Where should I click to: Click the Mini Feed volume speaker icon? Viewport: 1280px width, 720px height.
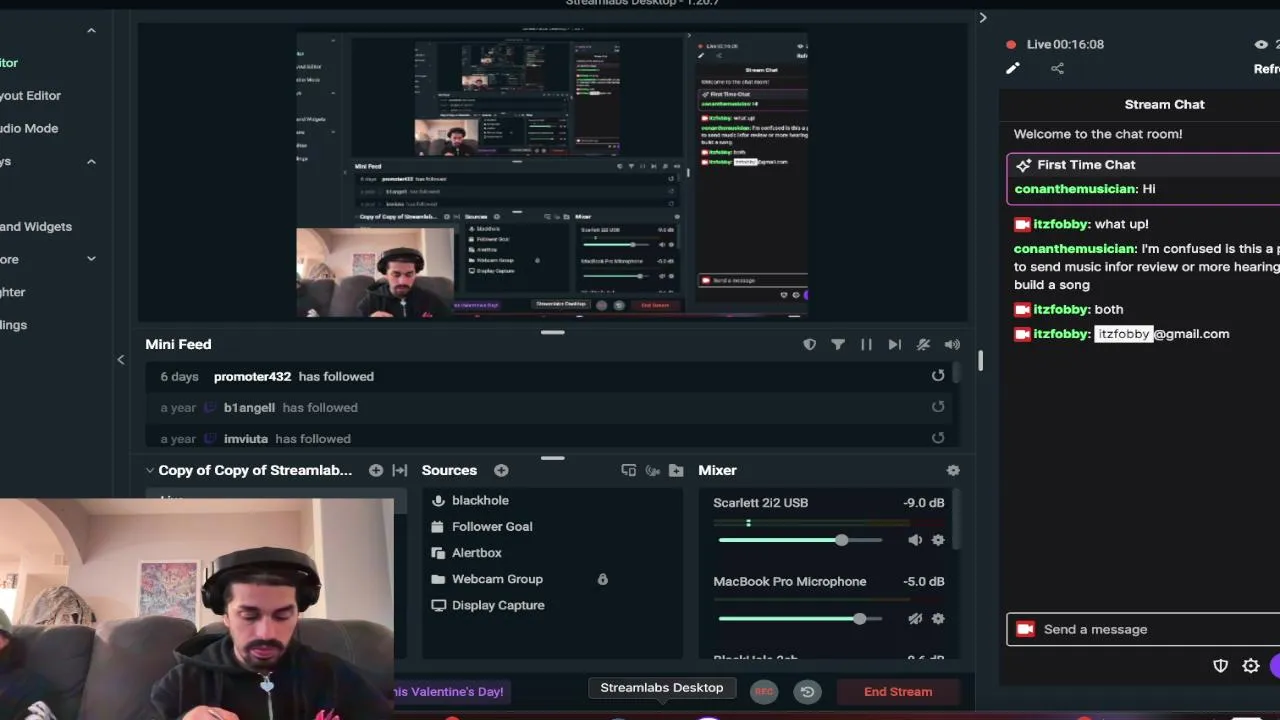point(952,344)
